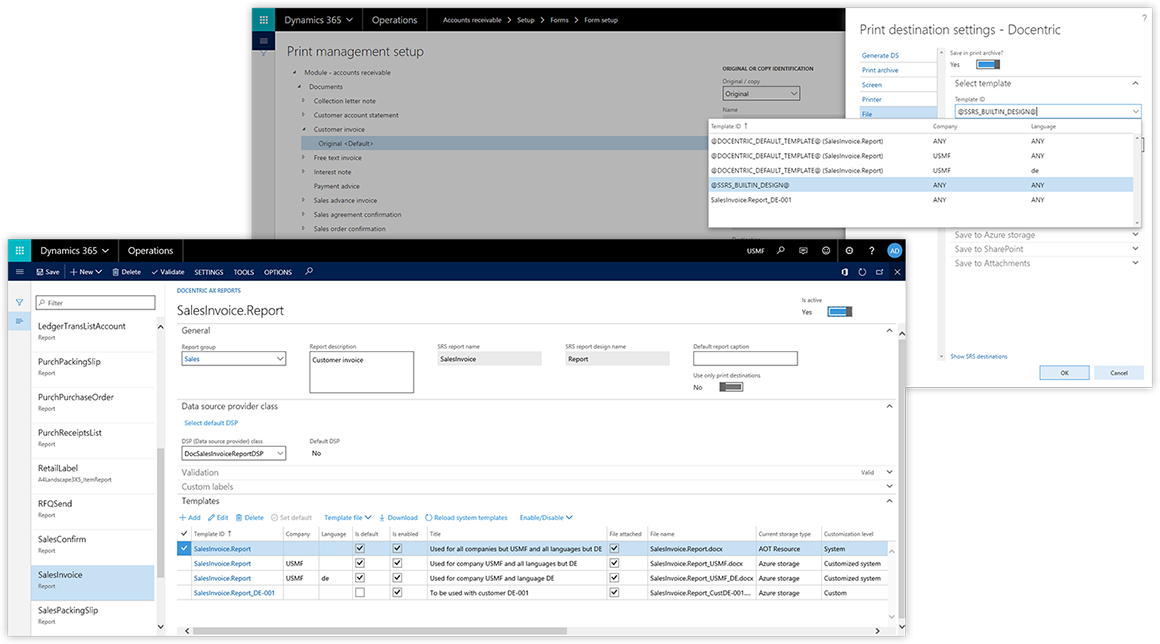This screenshot has height=644, width=1160.
Task: Toggle Save in print archive switch
Action: 988,64
